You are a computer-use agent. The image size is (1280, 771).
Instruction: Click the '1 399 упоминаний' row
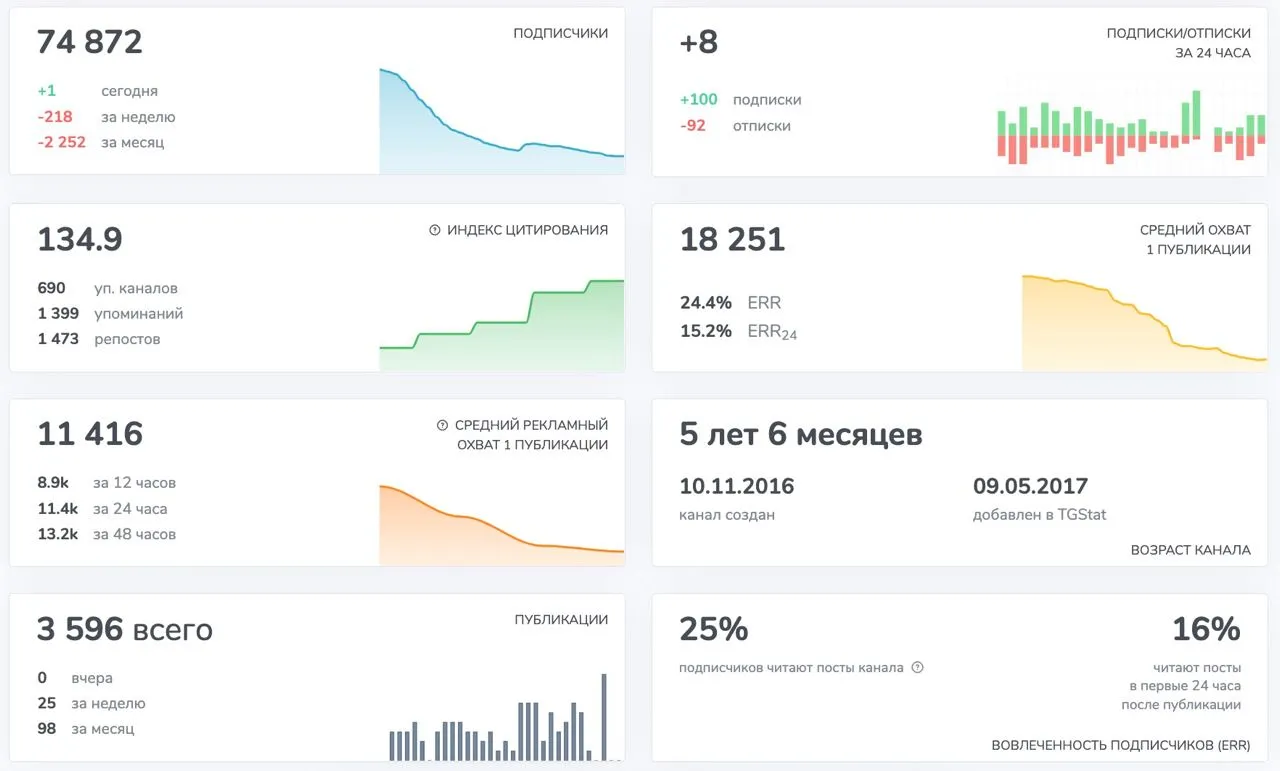click(110, 314)
